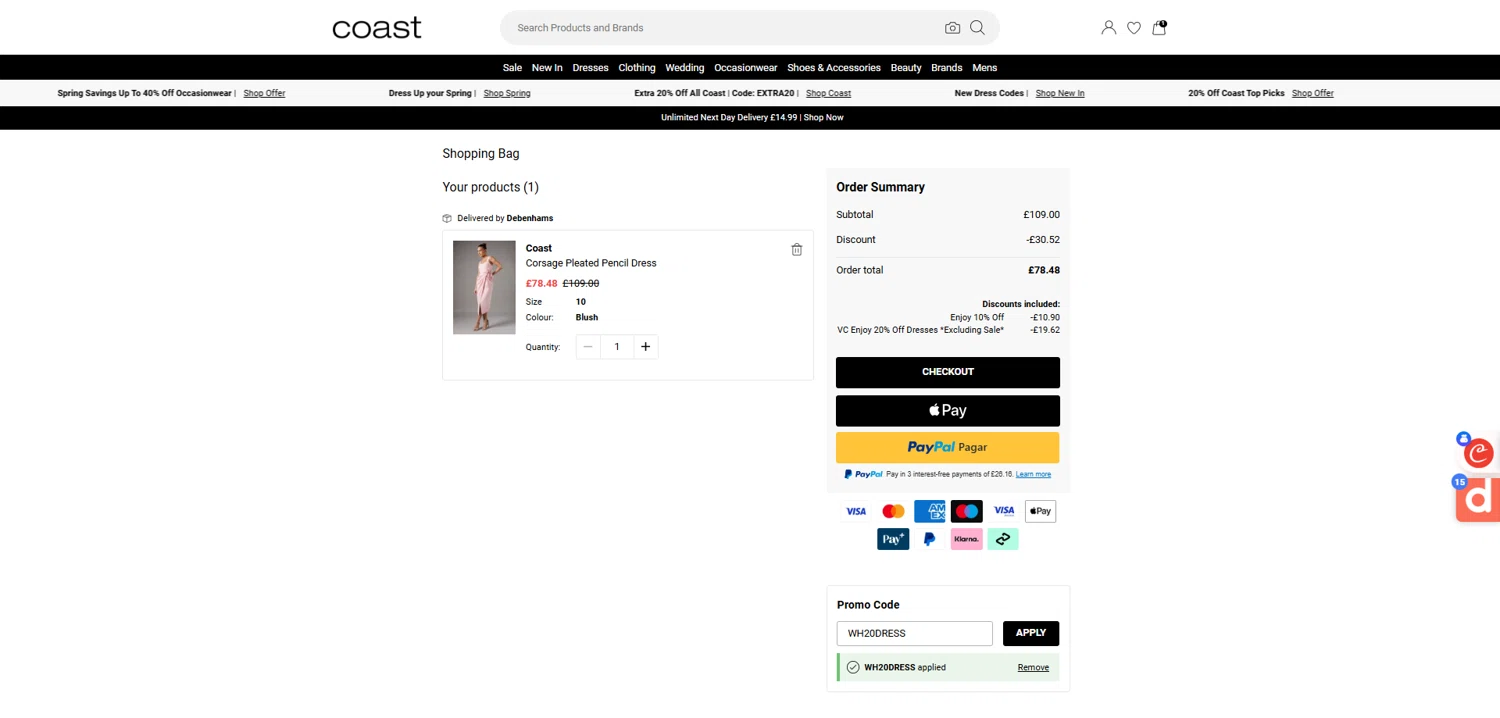Increase quantity with the plus button

click(x=646, y=347)
